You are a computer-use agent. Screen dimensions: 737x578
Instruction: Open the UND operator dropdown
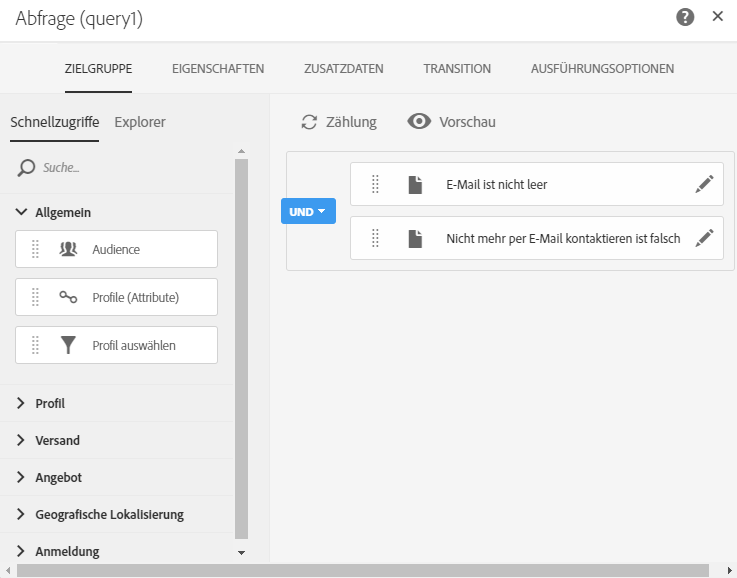pyautogui.click(x=308, y=211)
